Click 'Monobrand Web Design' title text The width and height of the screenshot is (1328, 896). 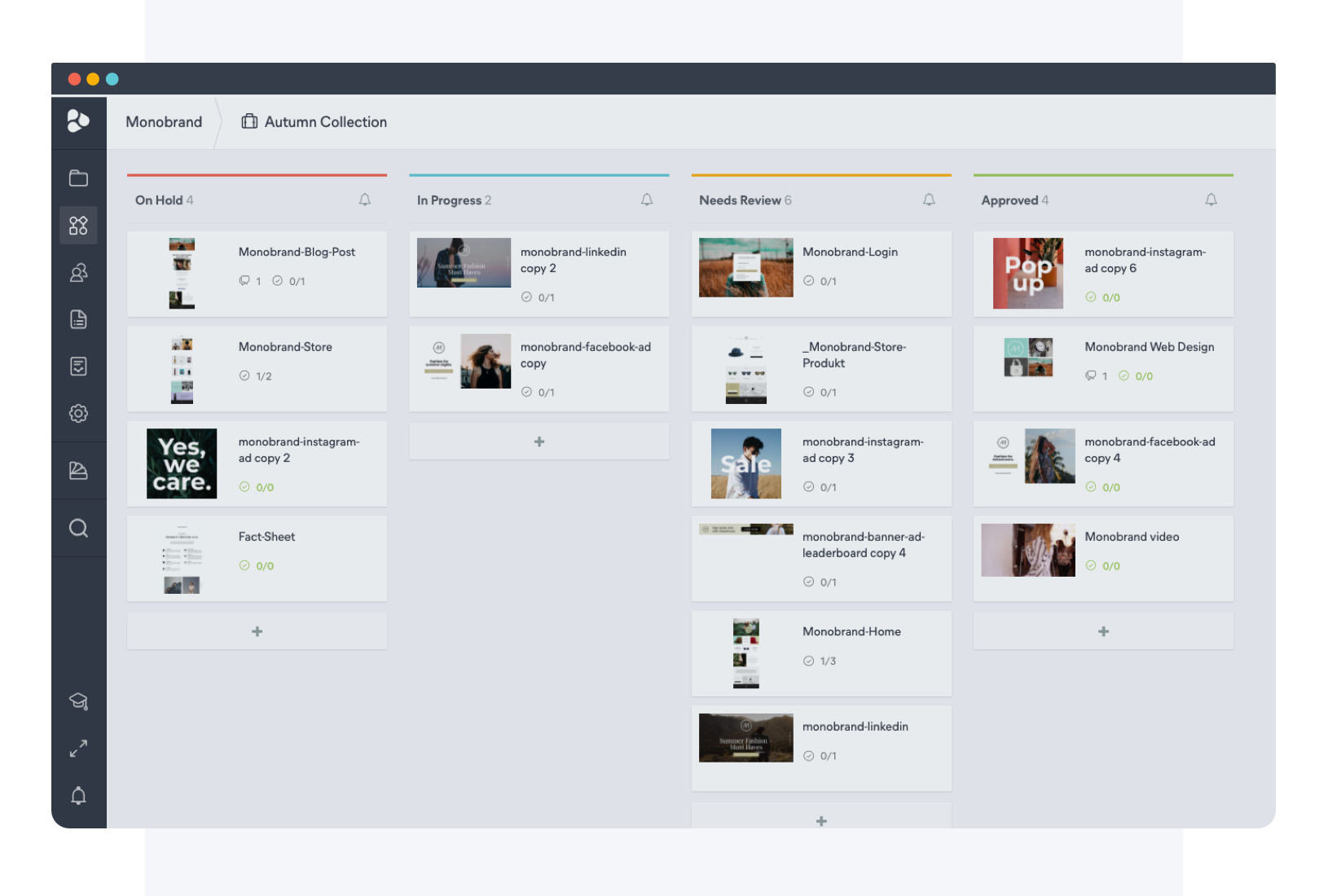pyautogui.click(x=1149, y=347)
